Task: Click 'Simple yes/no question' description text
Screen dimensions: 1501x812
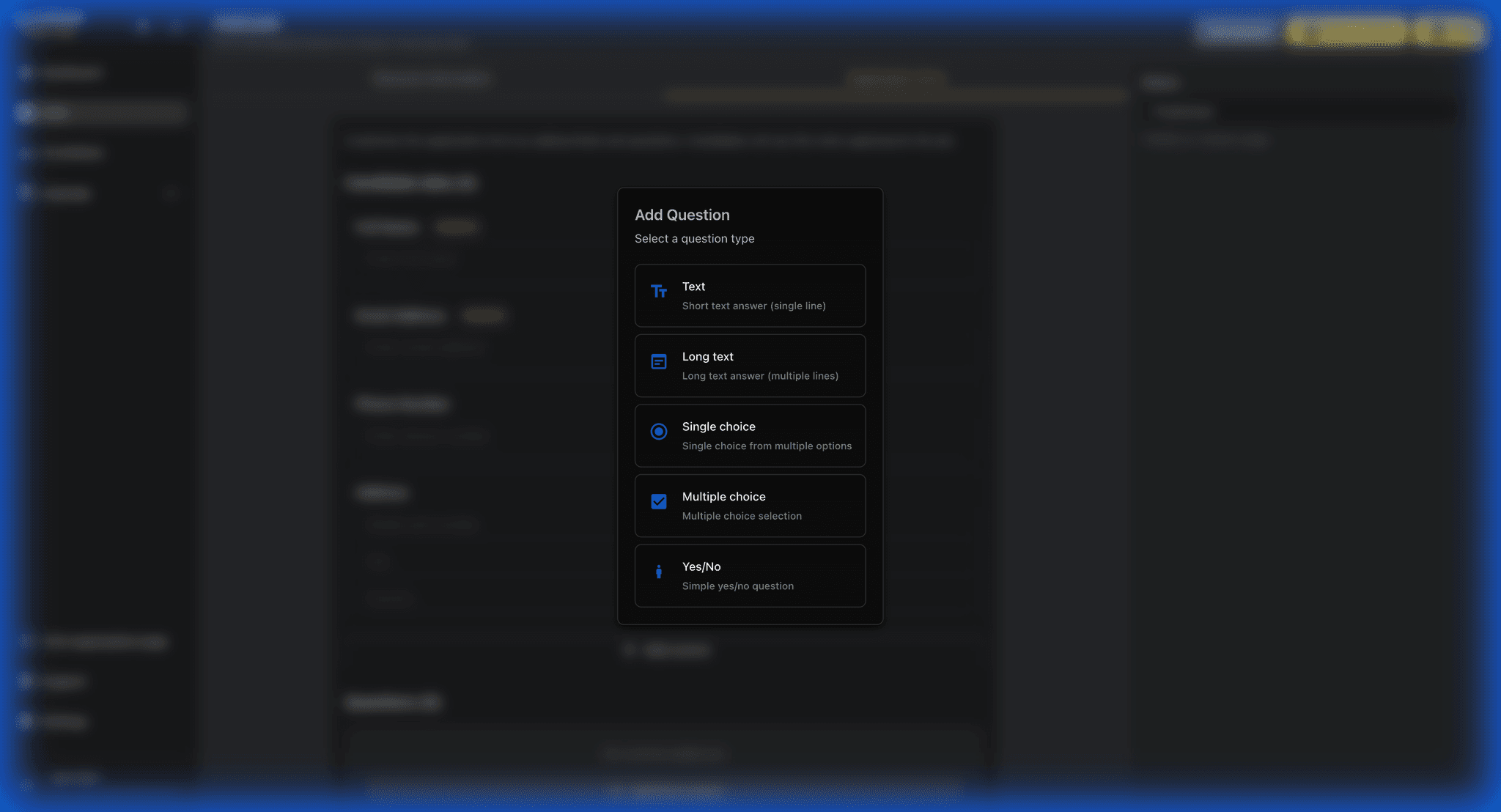Action: [738, 586]
